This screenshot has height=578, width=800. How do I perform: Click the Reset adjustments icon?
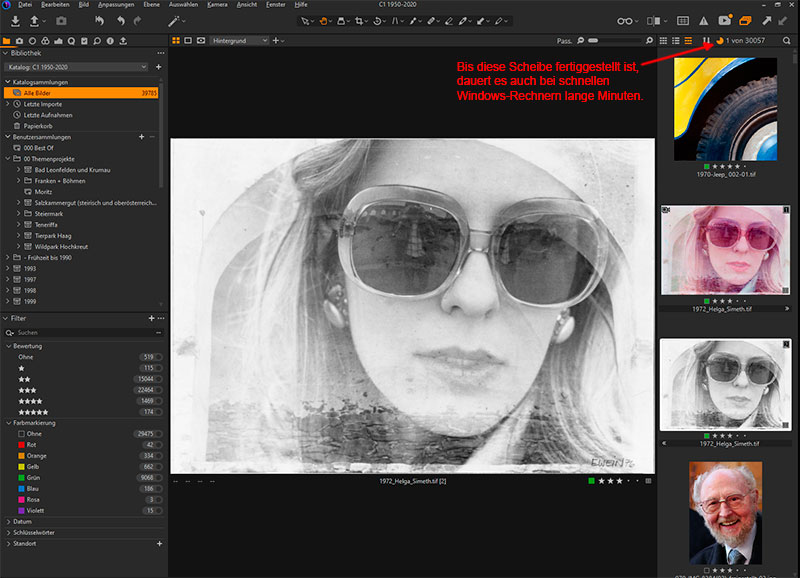[x=99, y=21]
